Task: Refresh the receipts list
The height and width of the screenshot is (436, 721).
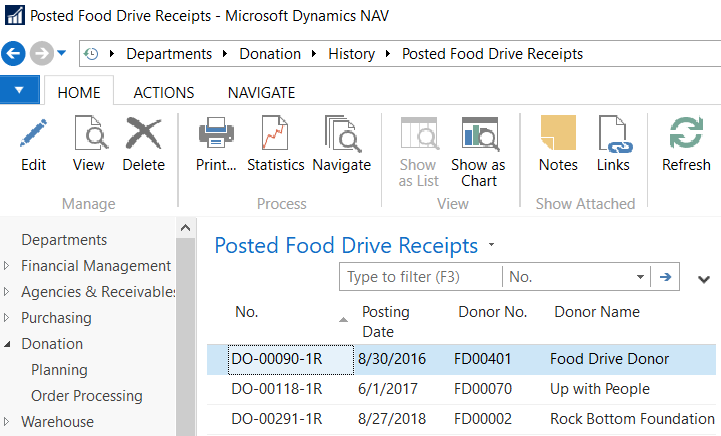Action: point(686,144)
